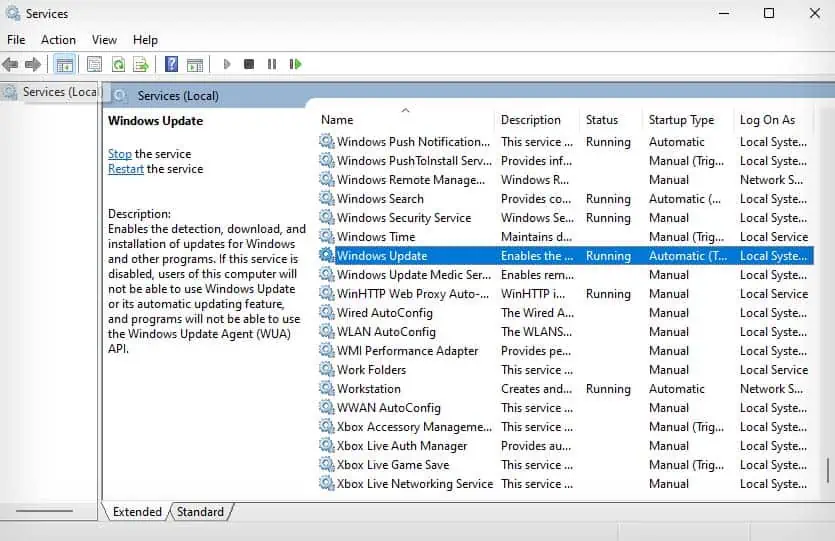This screenshot has height=541, width=835.
Task: Click gear icon of Workstation row
Action: (326, 389)
